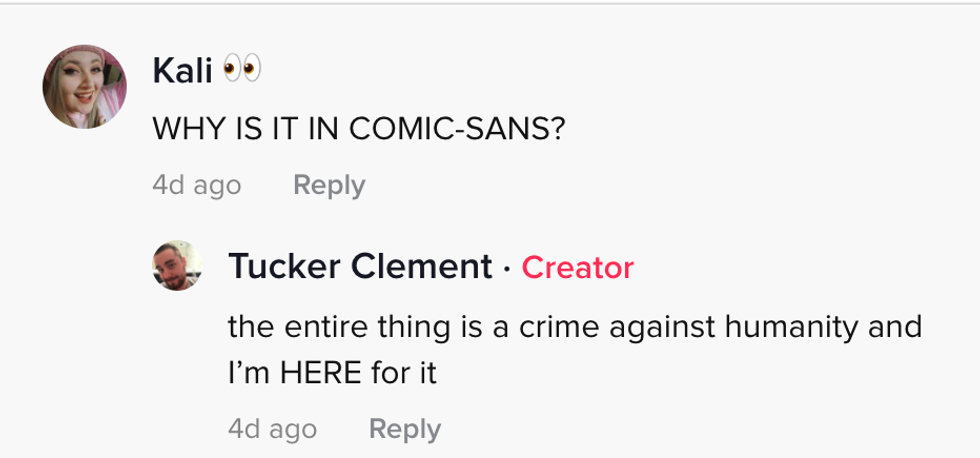Open the Tucker Clement username link

pyautogui.click(x=360, y=267)
